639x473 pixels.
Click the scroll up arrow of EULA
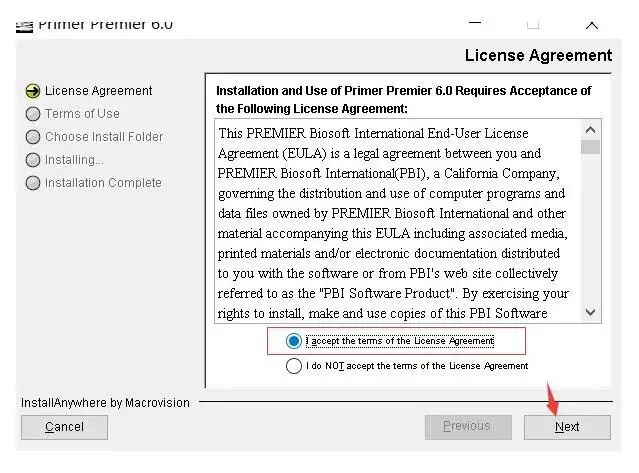pyautogui.click(x=591, y=130)
